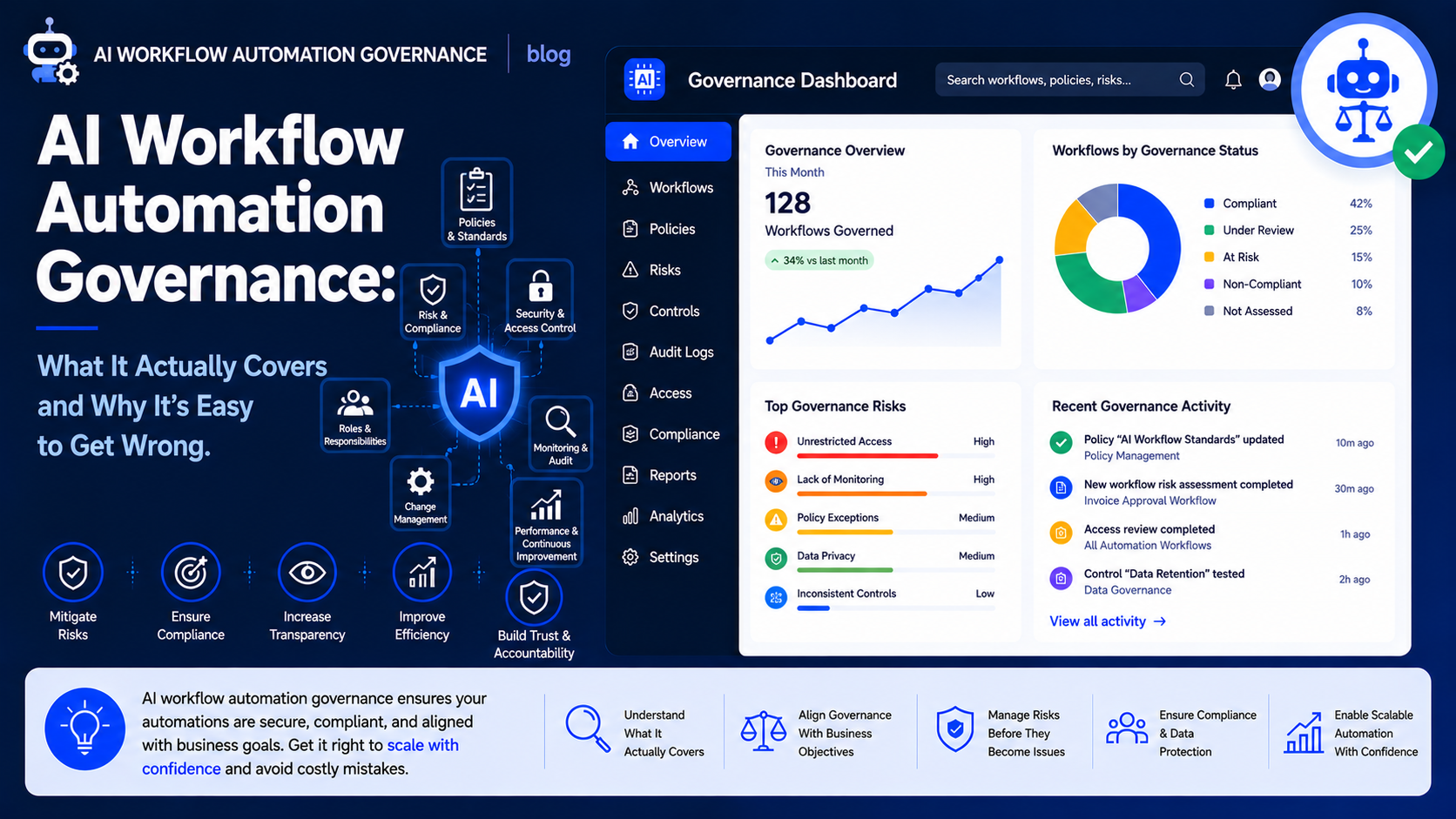
Task: Open View all activity link
Action: [1108, 621]
